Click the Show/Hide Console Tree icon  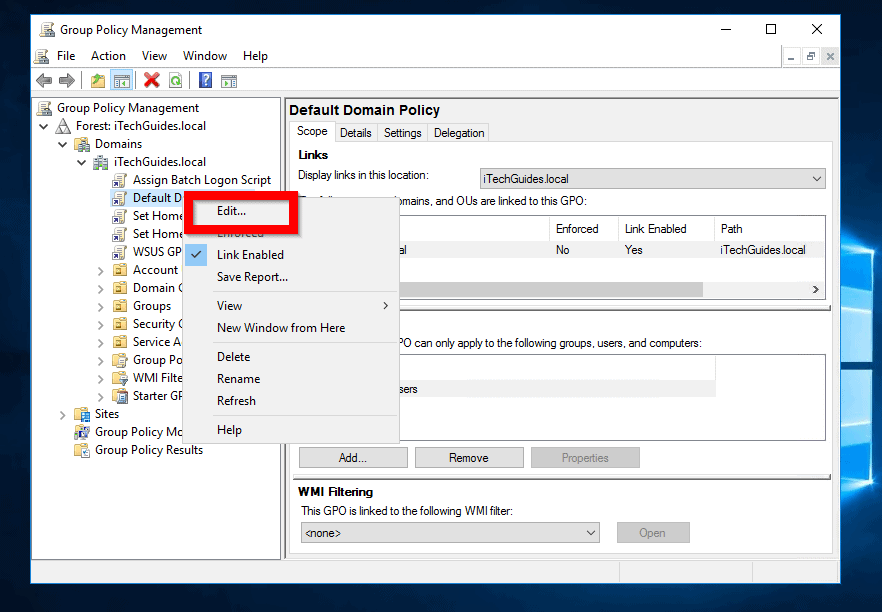pos(122,80)
